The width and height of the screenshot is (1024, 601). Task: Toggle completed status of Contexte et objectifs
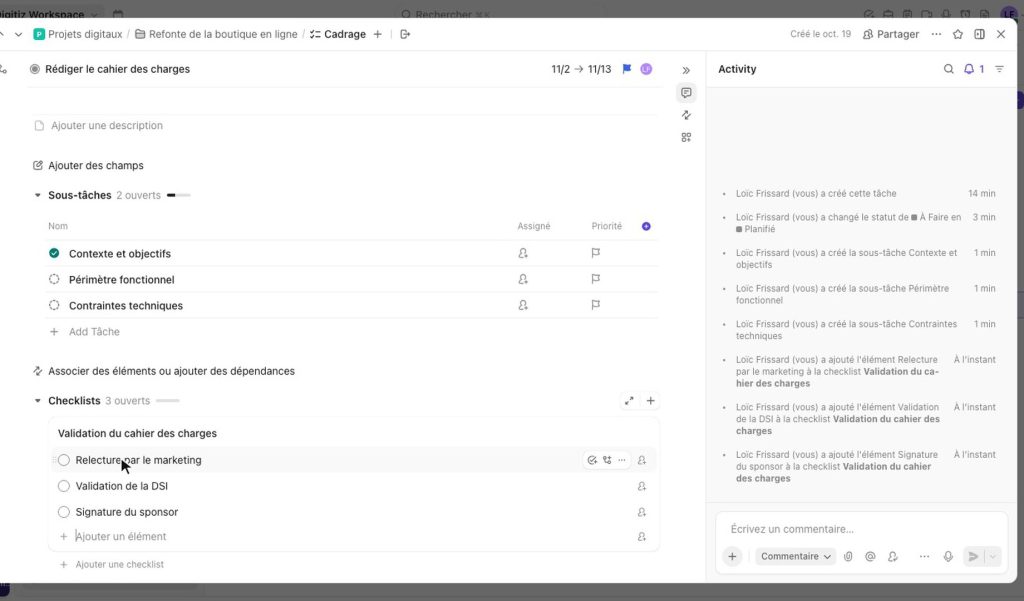pos(54,253)
